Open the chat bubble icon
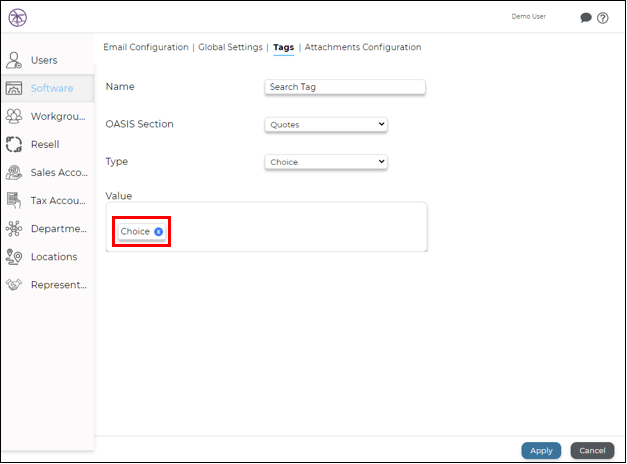The image size is (627, 464). (x=585, y=18)
